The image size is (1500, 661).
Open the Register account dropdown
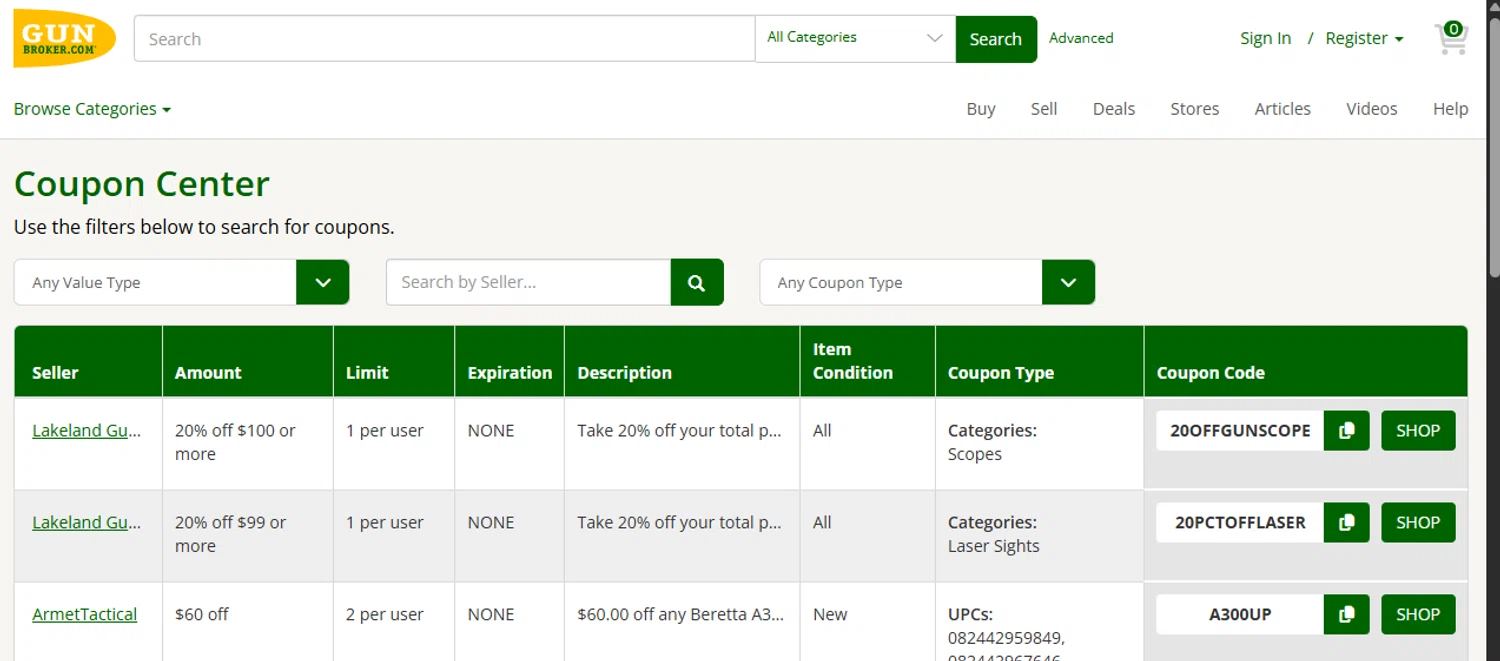[x=1364, y=39]
